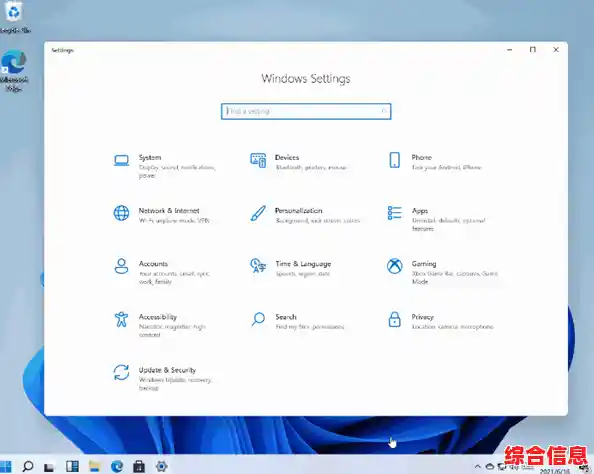Open the Search magnifier category icon

(258, 319)
